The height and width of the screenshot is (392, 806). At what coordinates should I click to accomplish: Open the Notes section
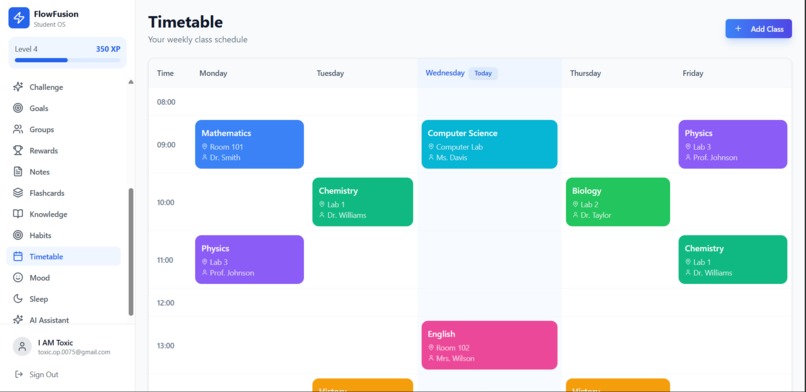click(63, 172)
